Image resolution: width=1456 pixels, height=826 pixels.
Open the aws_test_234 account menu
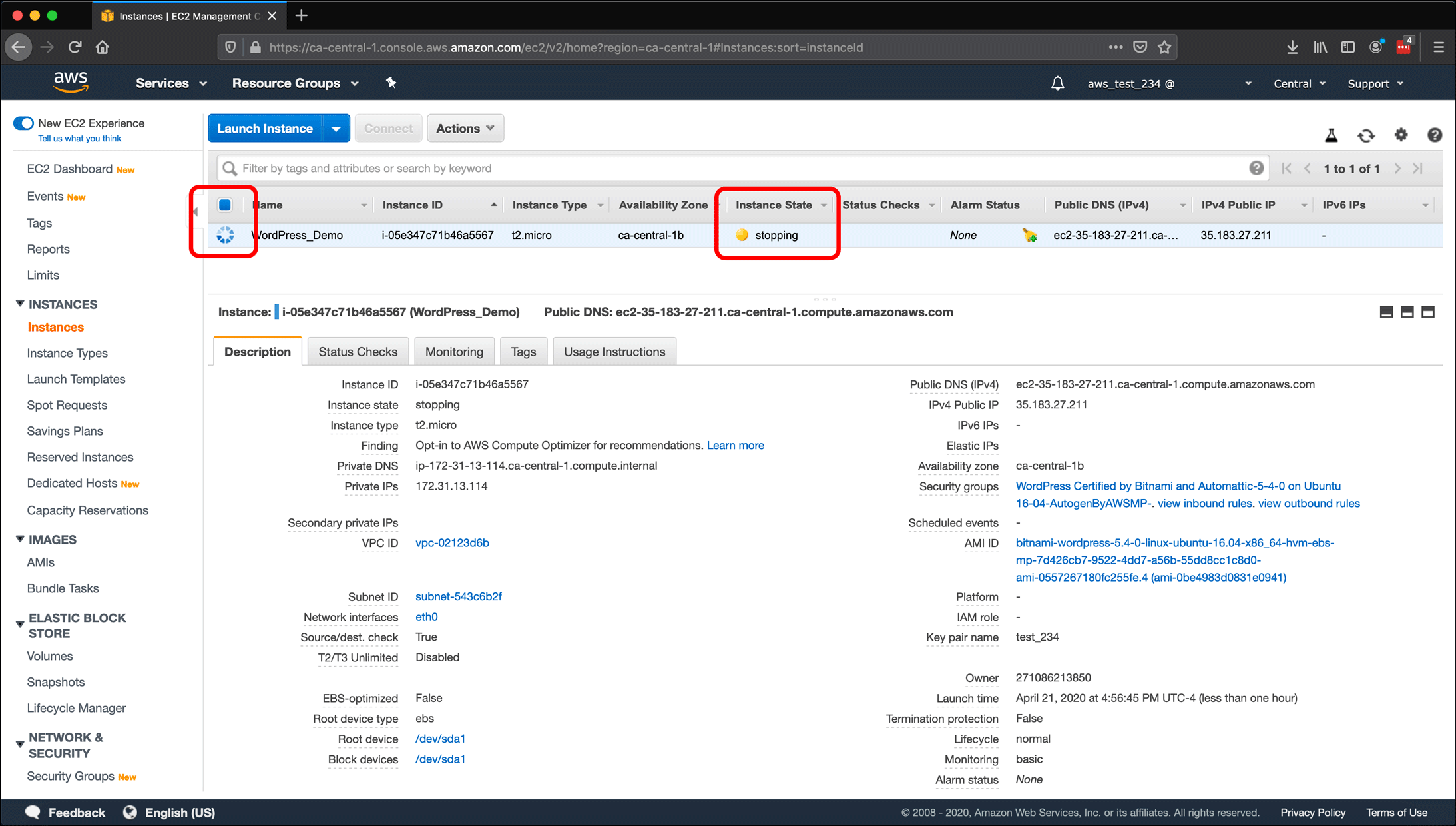[x=1169, y=83]
